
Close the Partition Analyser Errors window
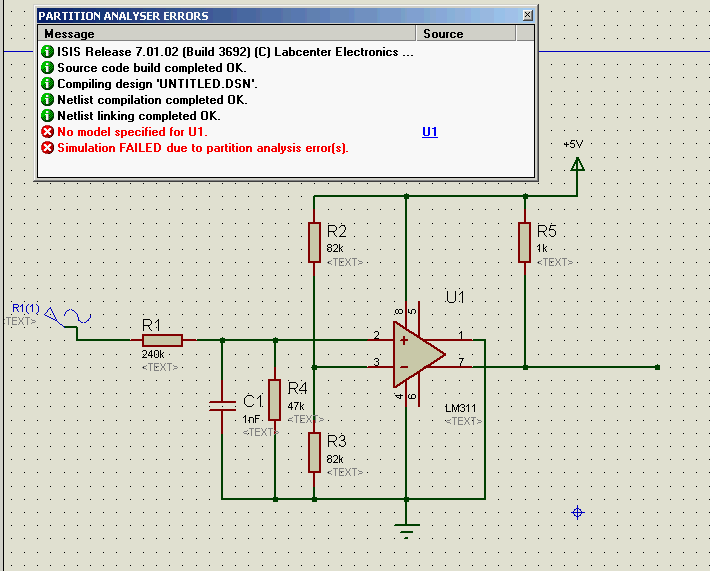[528, 15]
